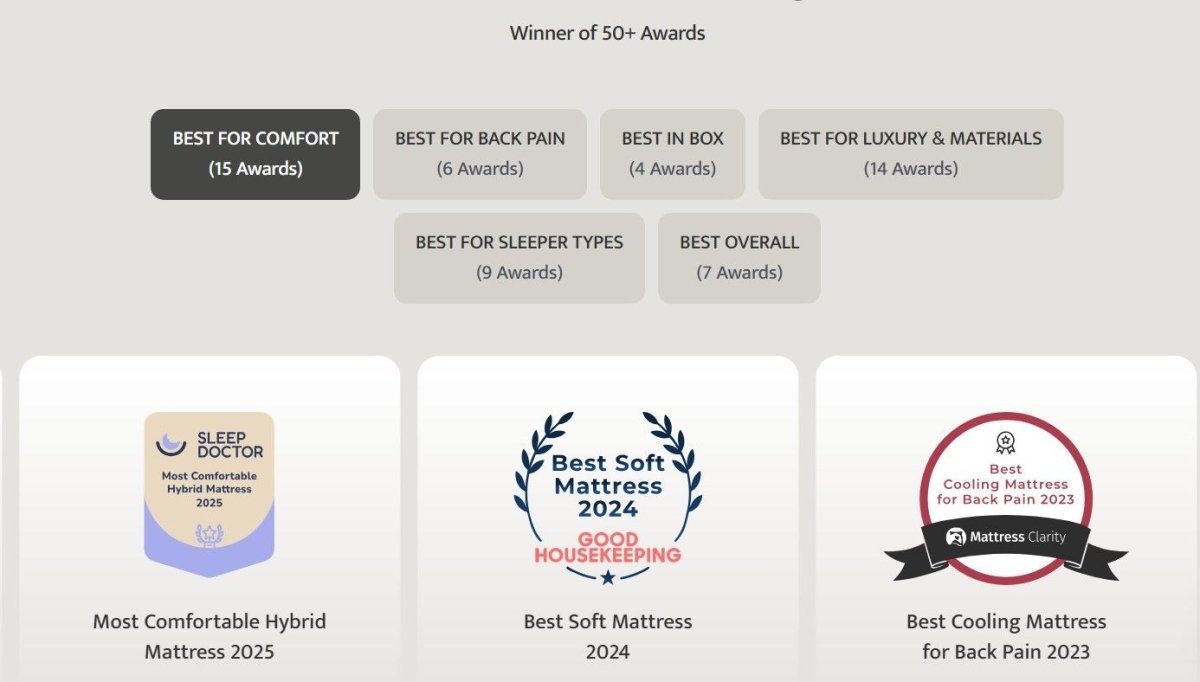Image resolution: width=1200 pixels, height=682 pixels.
Task: Click trophy emblem at bottom of Sleep Doctor badge
Action: 209,536
